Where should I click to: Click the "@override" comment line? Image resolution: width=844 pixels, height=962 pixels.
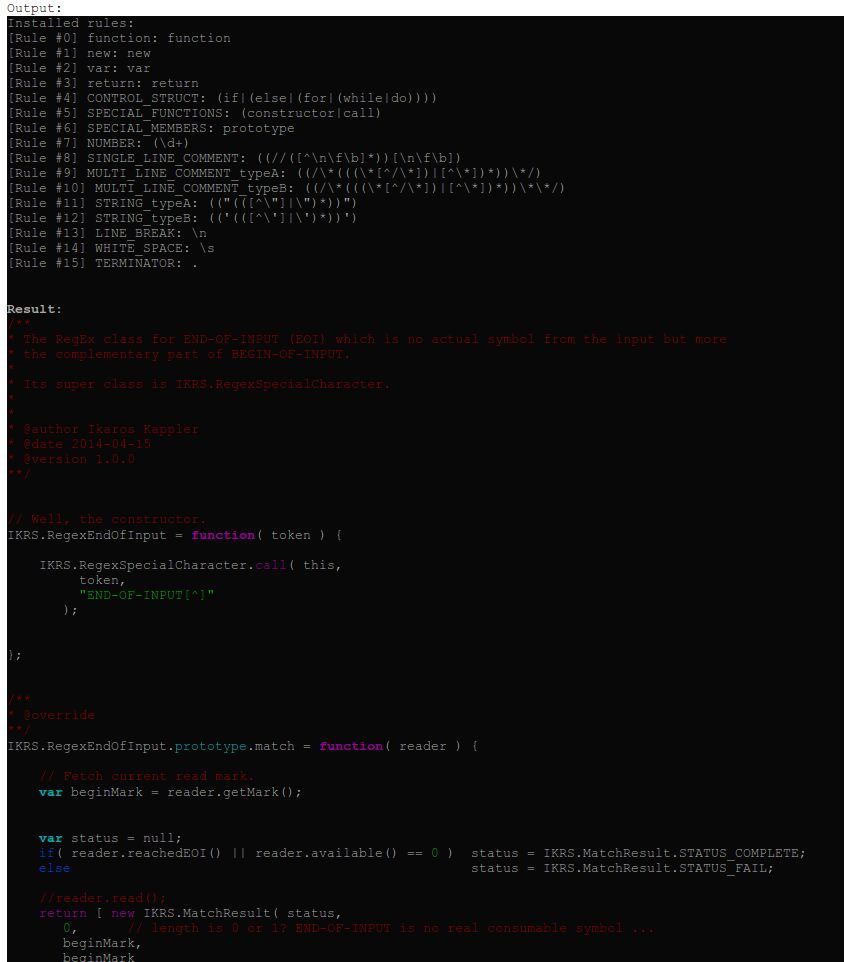point(54,716)
